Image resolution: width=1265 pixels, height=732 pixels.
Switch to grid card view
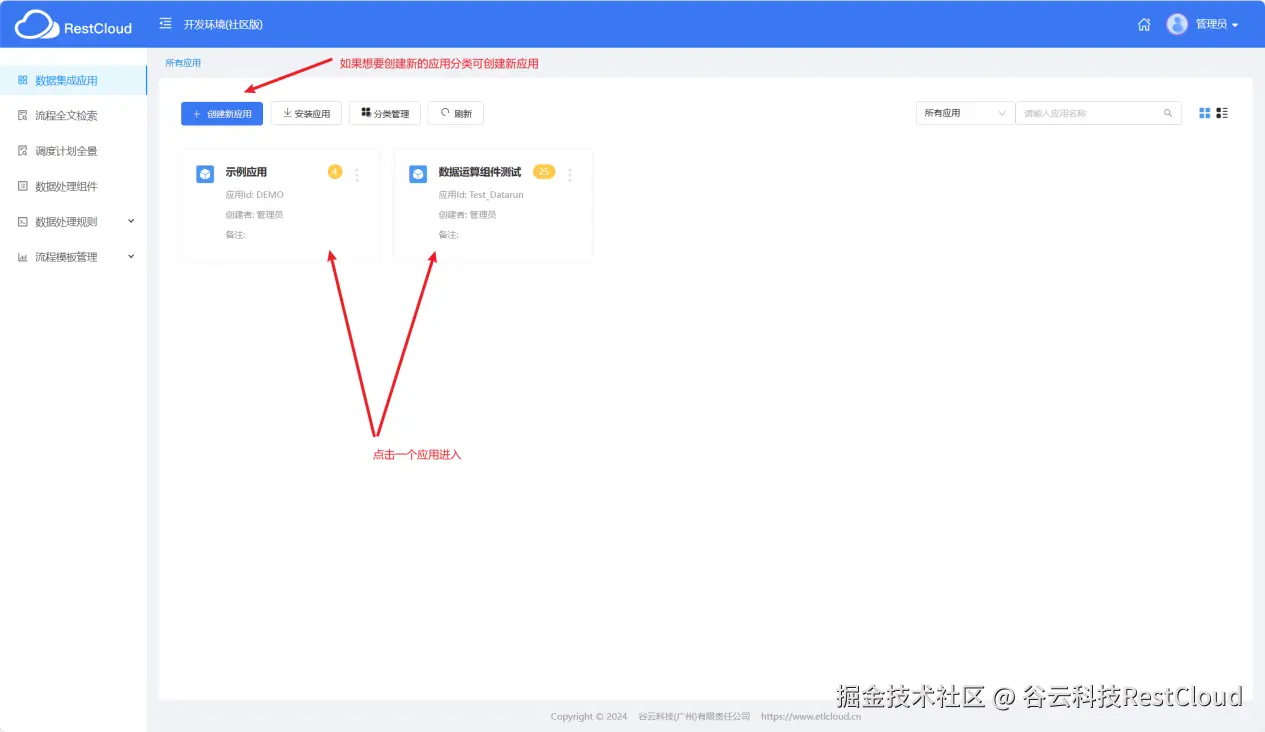[x=1205, y=113]
